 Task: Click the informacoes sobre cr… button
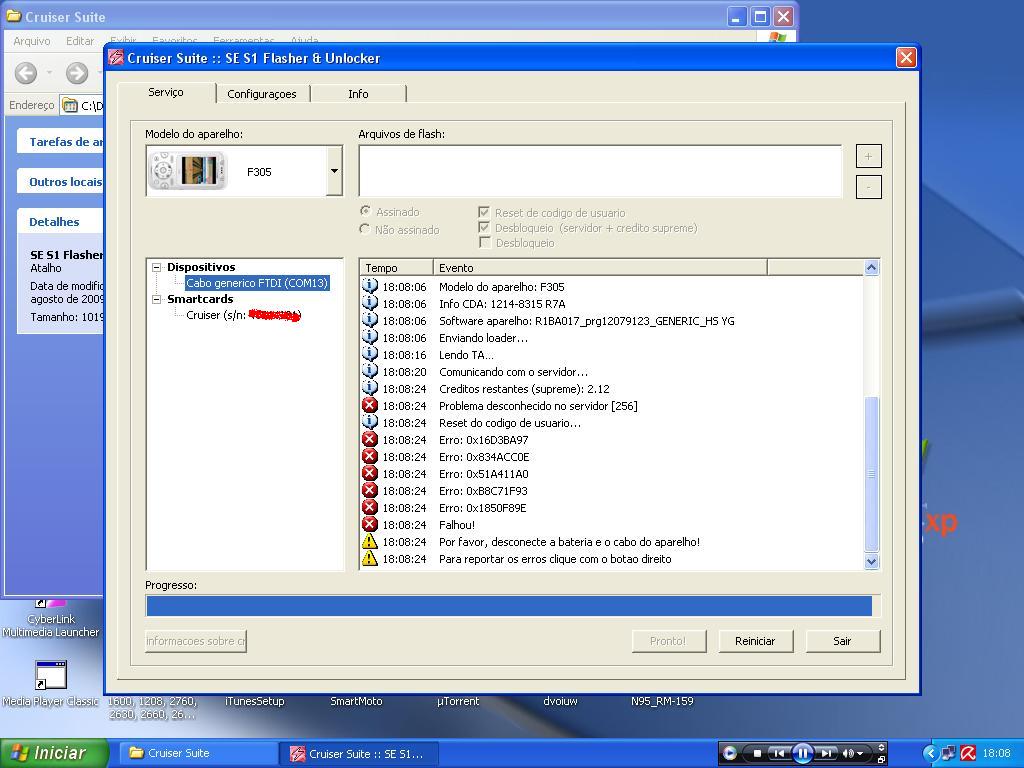pyautogui.click(x=196, y=641)
